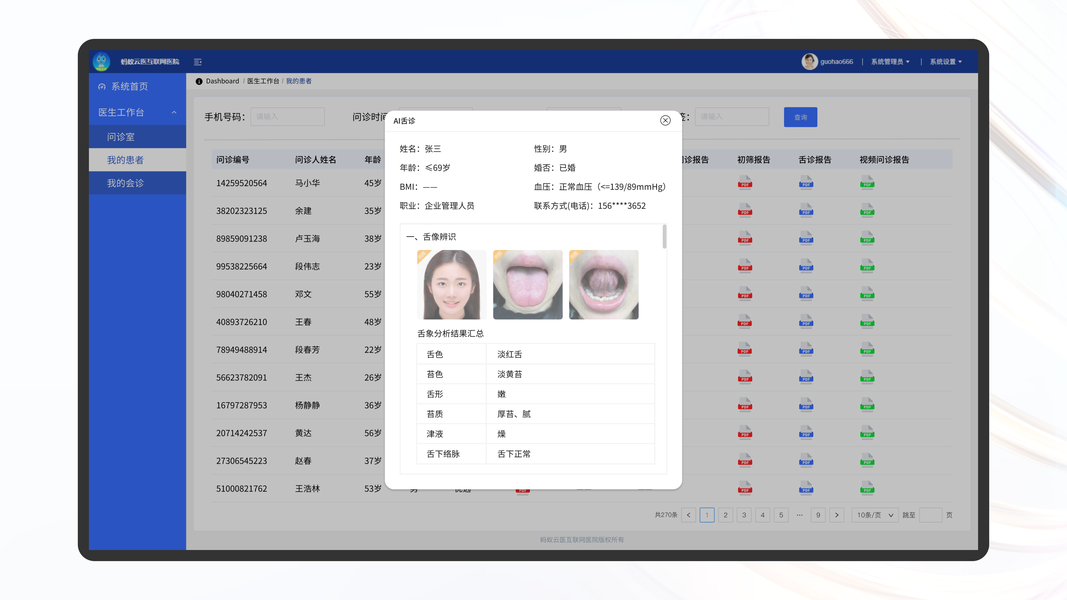Screen dimensions: 1067x600
Task: Open 视频问诊报告 PDF for 段春芳
Action: click(867, 349)
